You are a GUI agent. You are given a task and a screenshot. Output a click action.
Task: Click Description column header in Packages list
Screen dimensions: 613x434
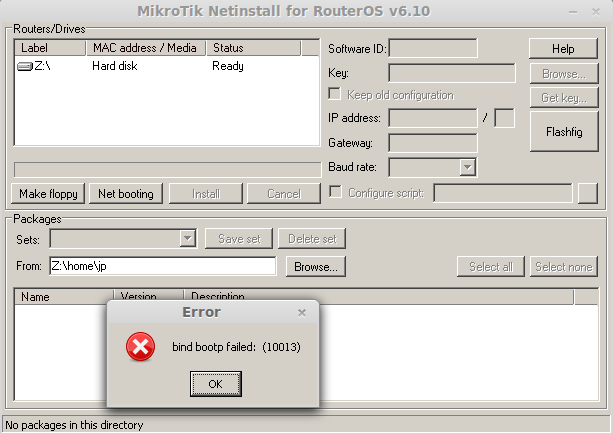click(x=378, y=297)
